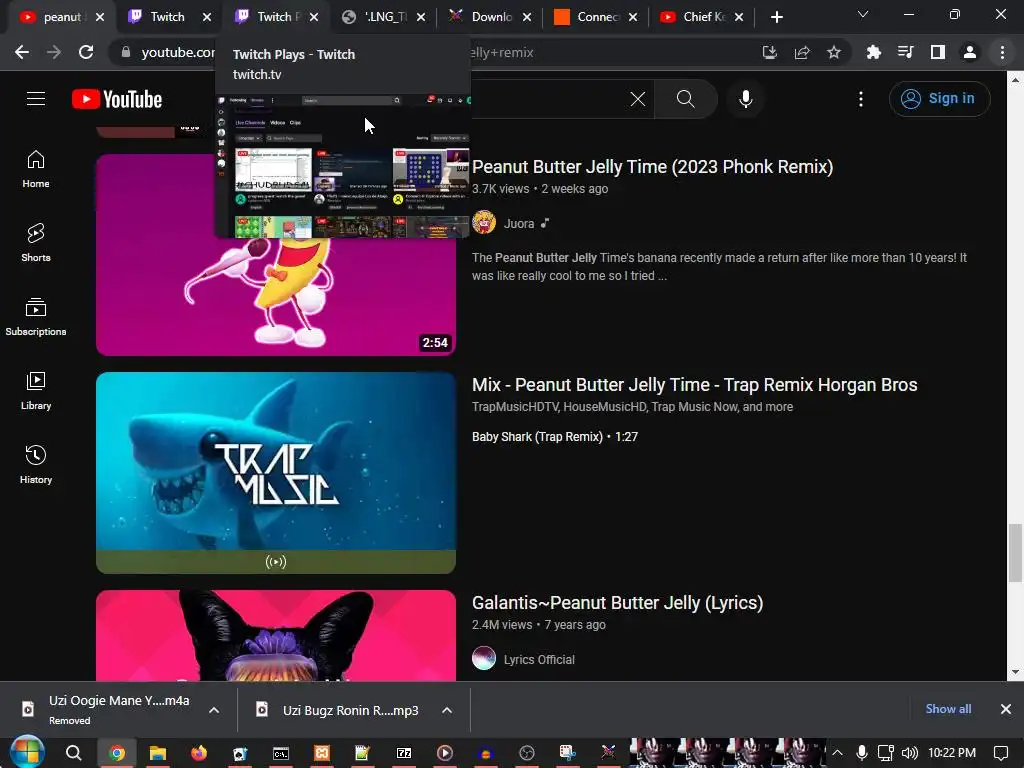Screen dimensions: 1024x768
Task: Switch to the Download tab
Action: (489, 17)
